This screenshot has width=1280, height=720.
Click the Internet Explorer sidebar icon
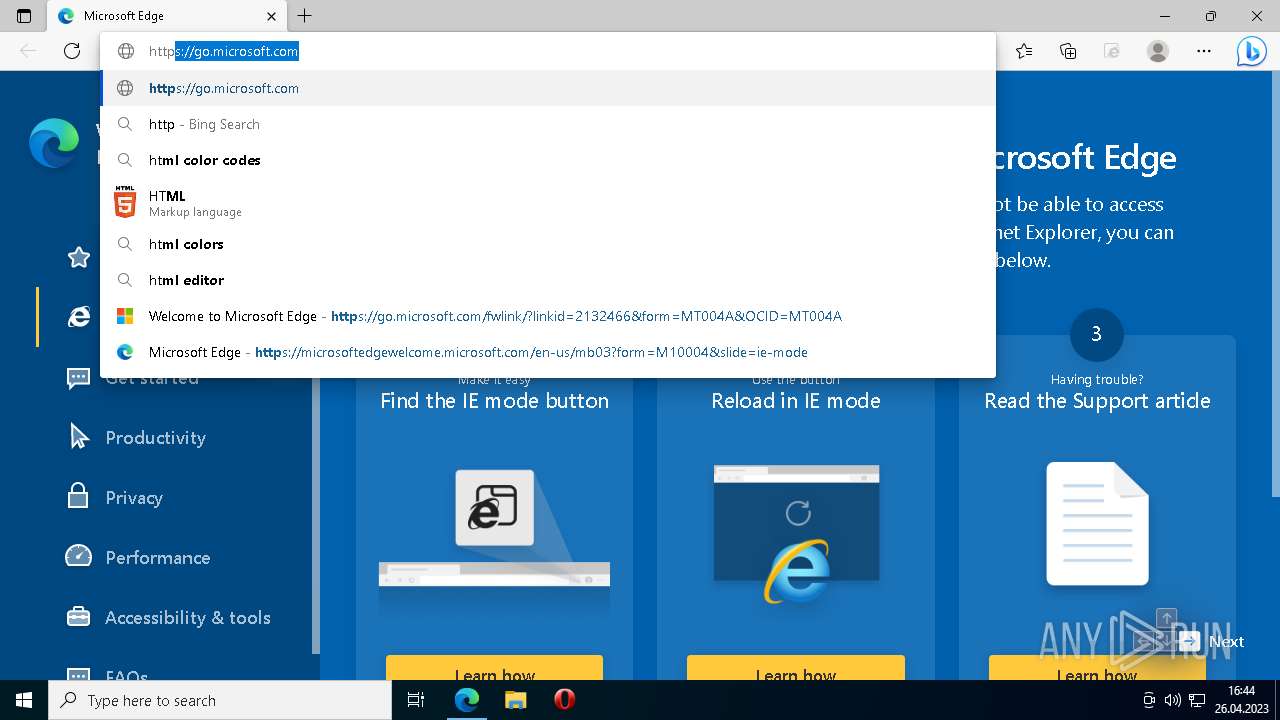pos(79,317)
